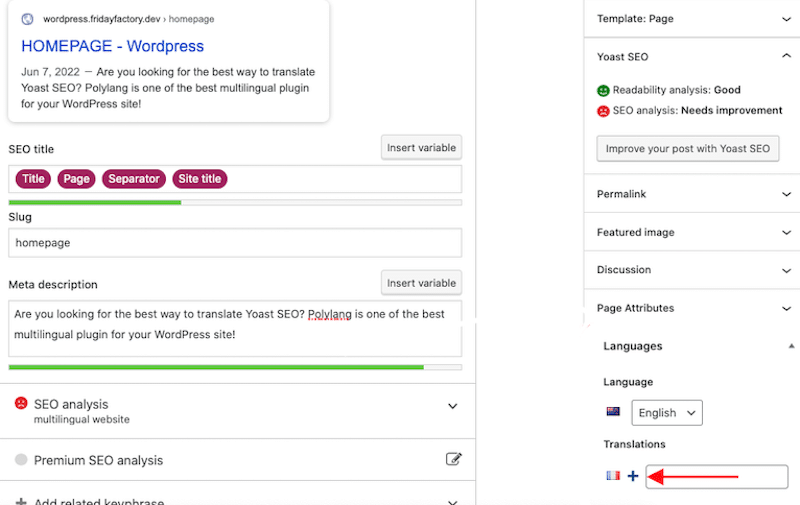Focus the Slug input field
The width and height of the screenshot is (800, 505).
point(235,243)
